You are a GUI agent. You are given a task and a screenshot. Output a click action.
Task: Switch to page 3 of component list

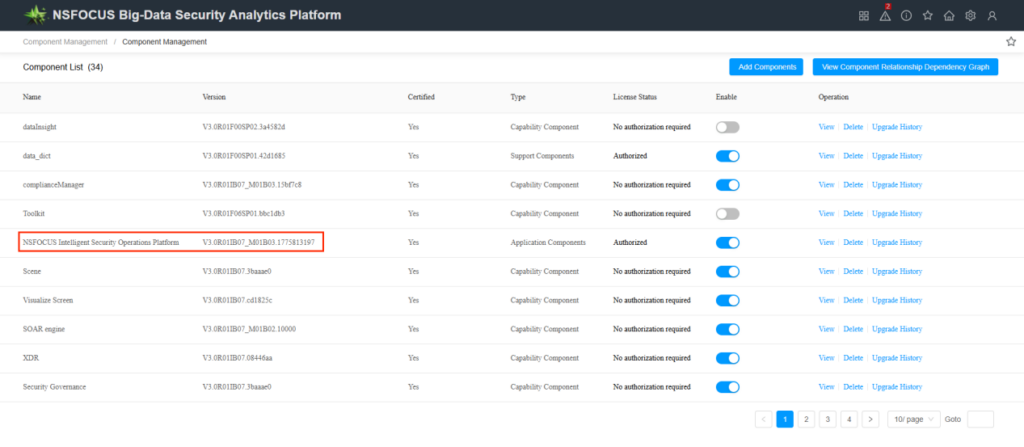[x=828, y=419]
